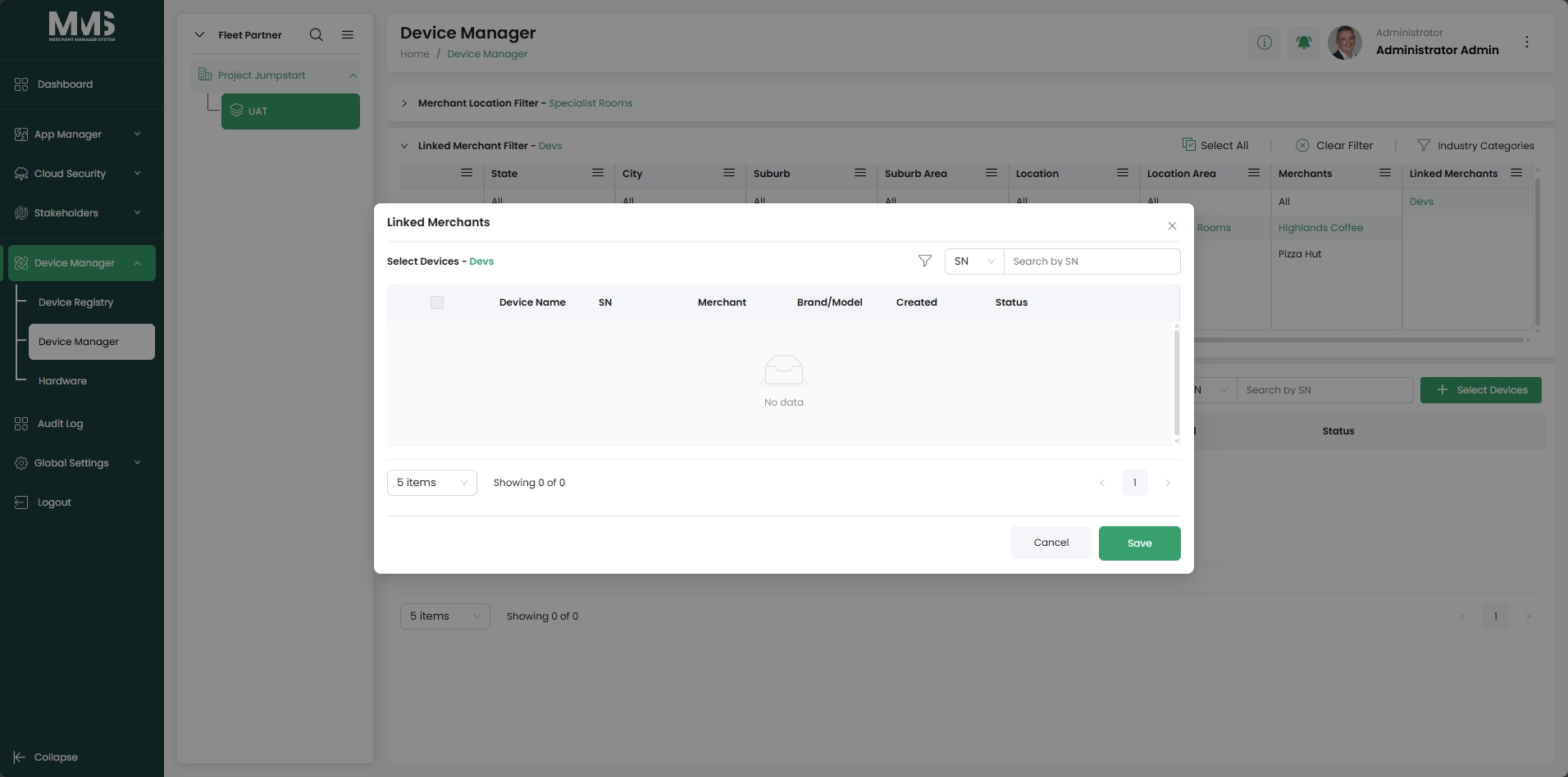Click dialog page 1 button
Image resolution: width=1568 pixels, height=777 pixels.
1135,483
